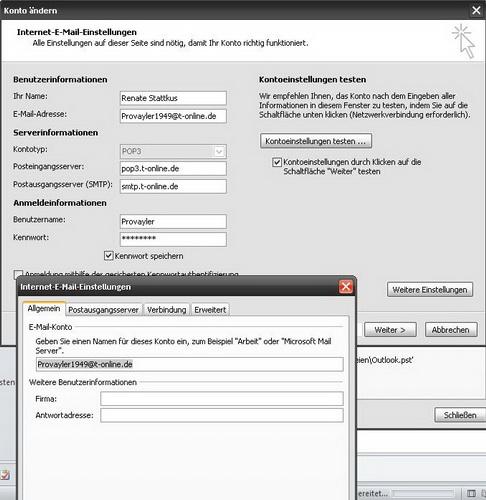
Task: Toggle Kennwort speichern checkbox
Action: (x=109, y=256)
